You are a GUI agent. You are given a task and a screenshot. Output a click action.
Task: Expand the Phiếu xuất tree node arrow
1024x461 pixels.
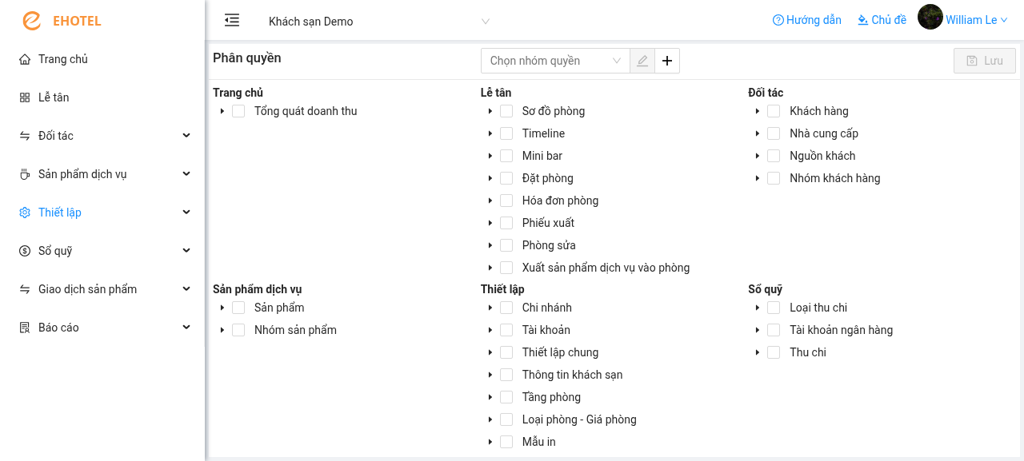(490, 223)
